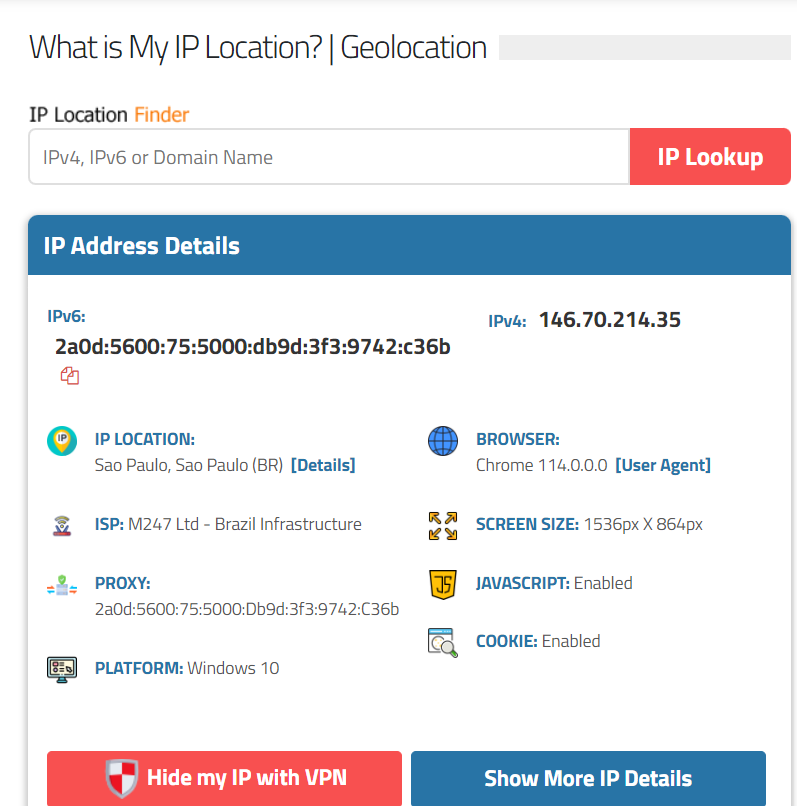
Task: Click the IP Location pin icon
Action: (62, 441)
